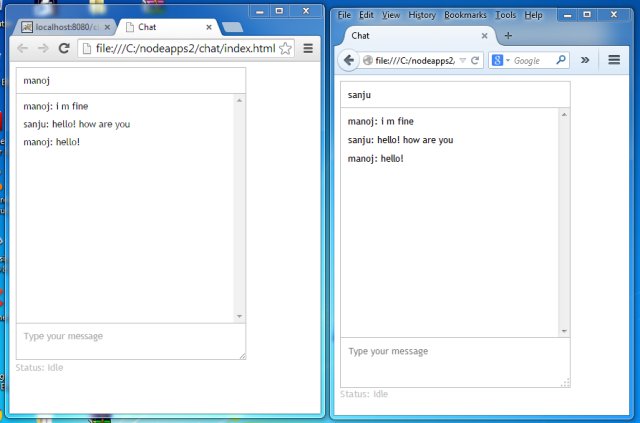Screen dimensions: 640x423
Task: Click scroll up arrow in Firefox chat box
Action: coord(564,115)
